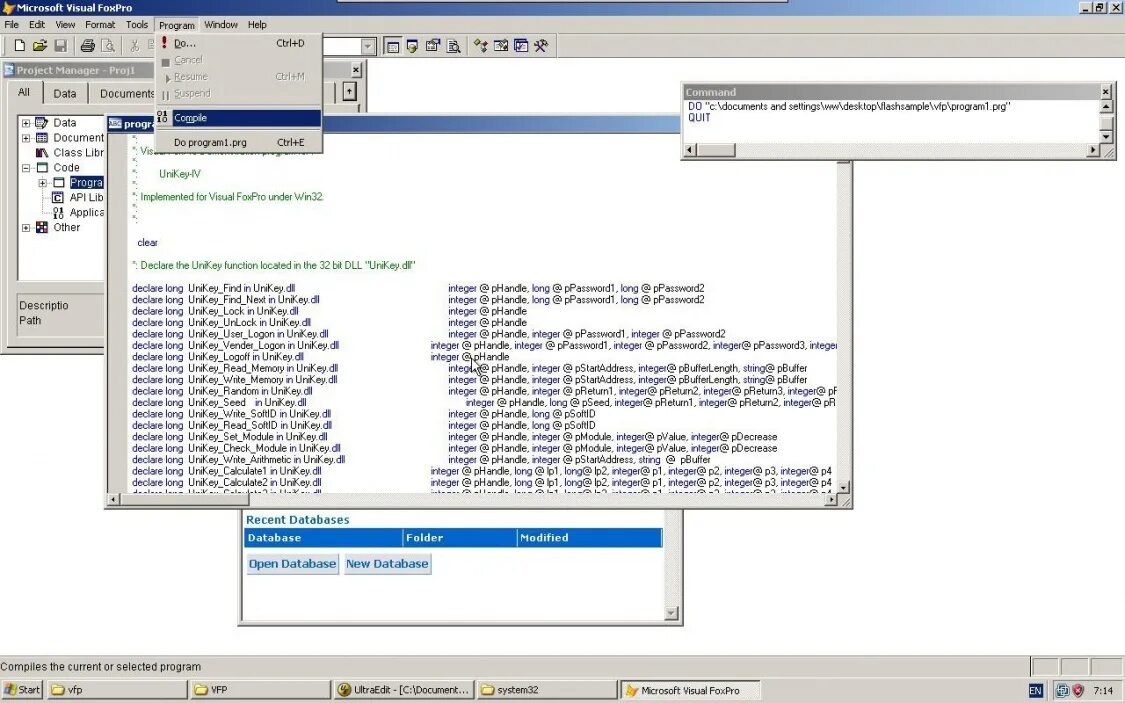The width and height of the screenshot is (1125, 703).
Task: Click the Class Libraries books icon
Action: (x=42, y=153)
